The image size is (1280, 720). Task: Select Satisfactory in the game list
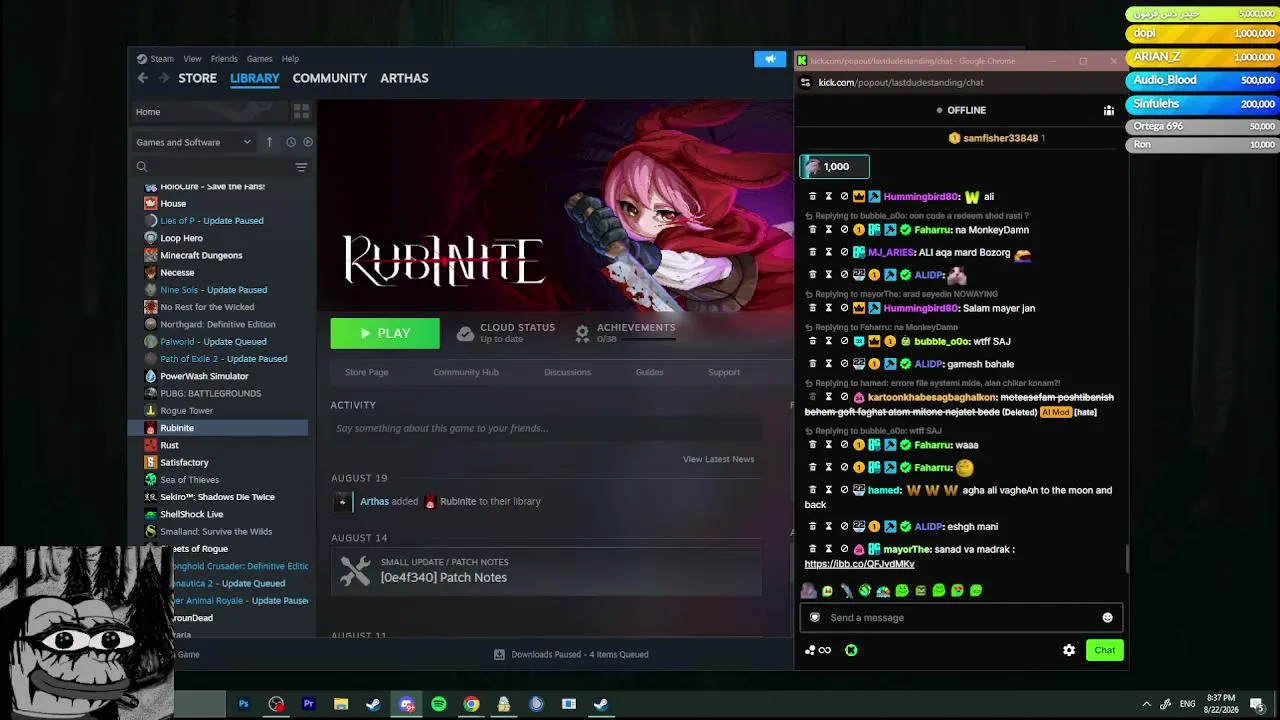point(184,462)
